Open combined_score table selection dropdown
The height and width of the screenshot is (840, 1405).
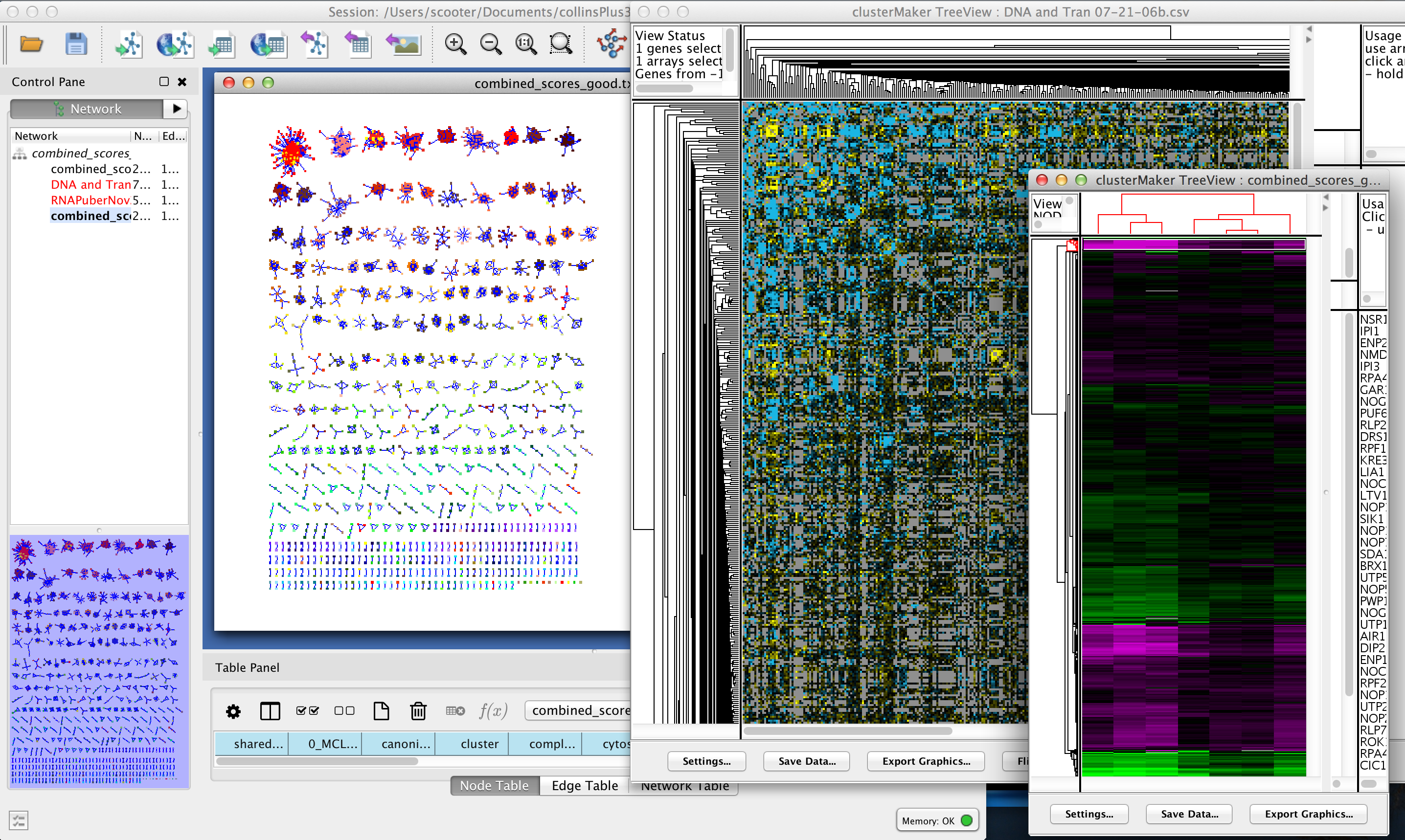click(579, 710)
